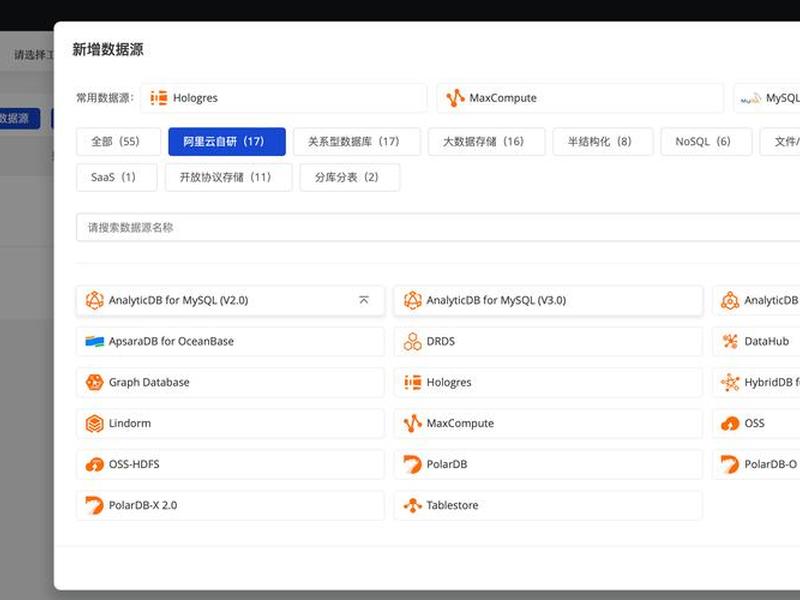Image resolution: width=800 pixels, height=600 pixels.
Task: Select the PolarDB-X 2.0 text
Action: [143, 505]
